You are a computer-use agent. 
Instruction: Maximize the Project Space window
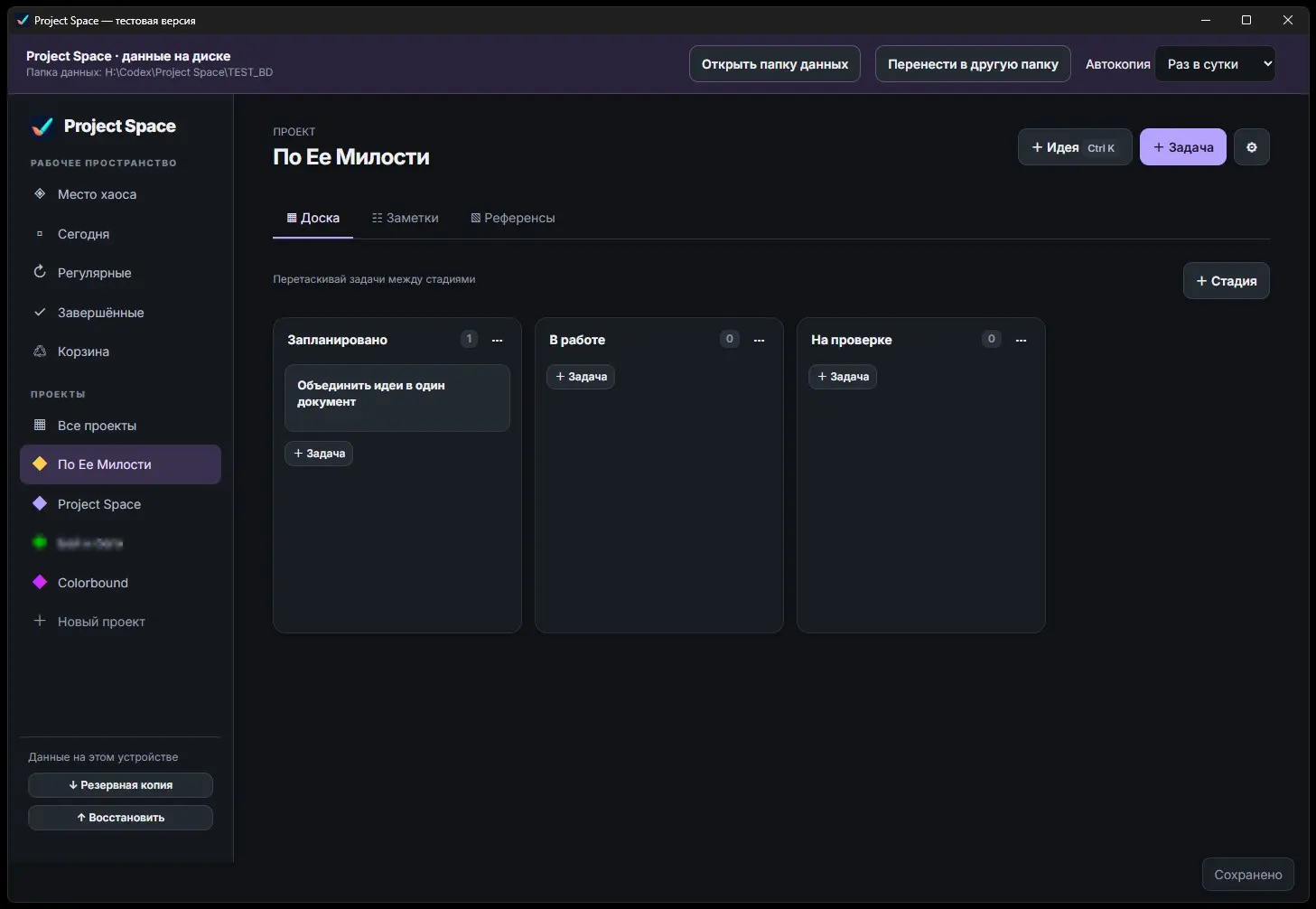[1246, 20]
